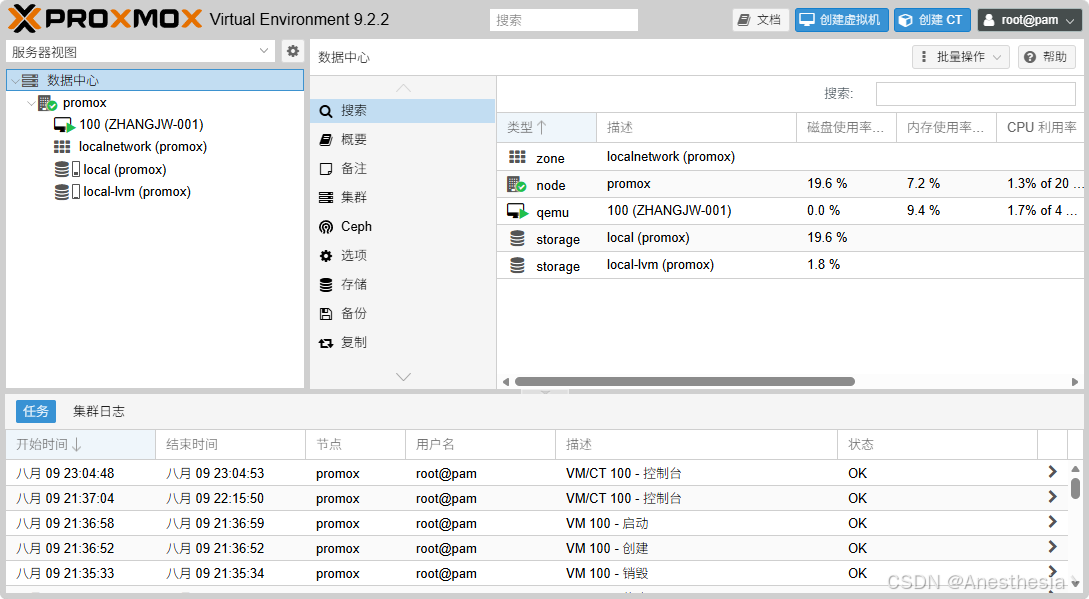Click 'VM 100 - 销毁' task description
This screenshot has height=599, width=1089.
click(x=607, y=574)
